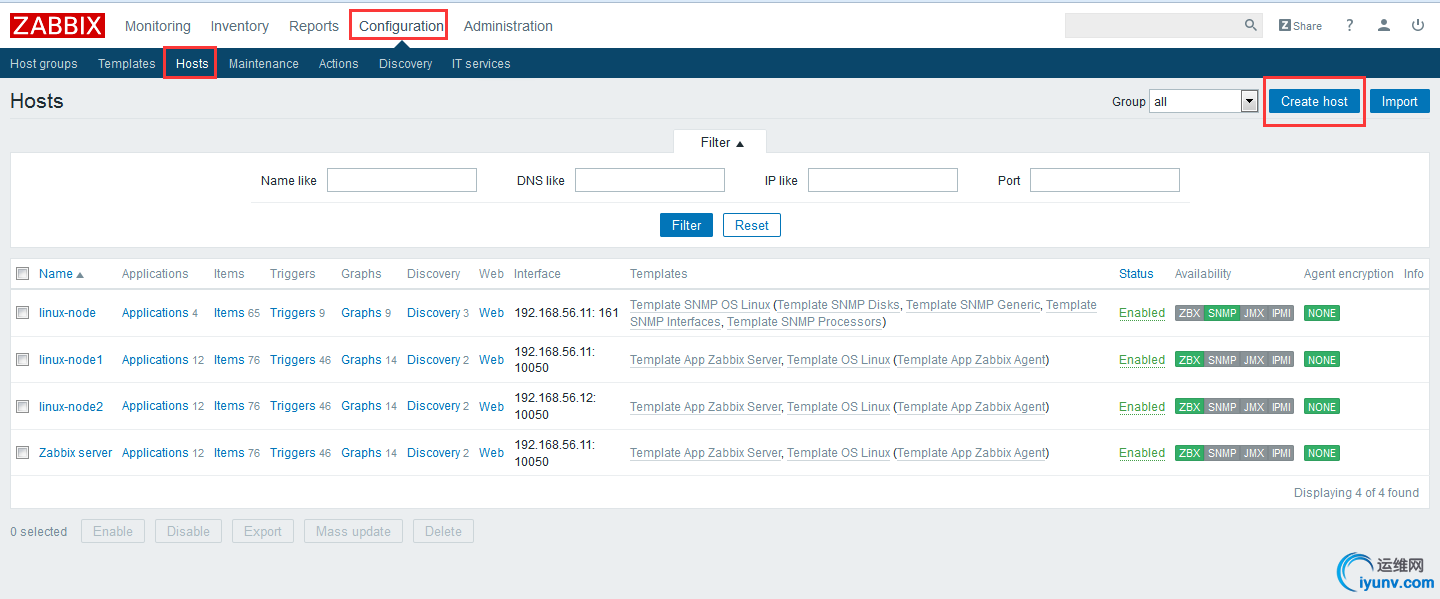
Task: Click the Export button
Action: (x=263, y=531)
